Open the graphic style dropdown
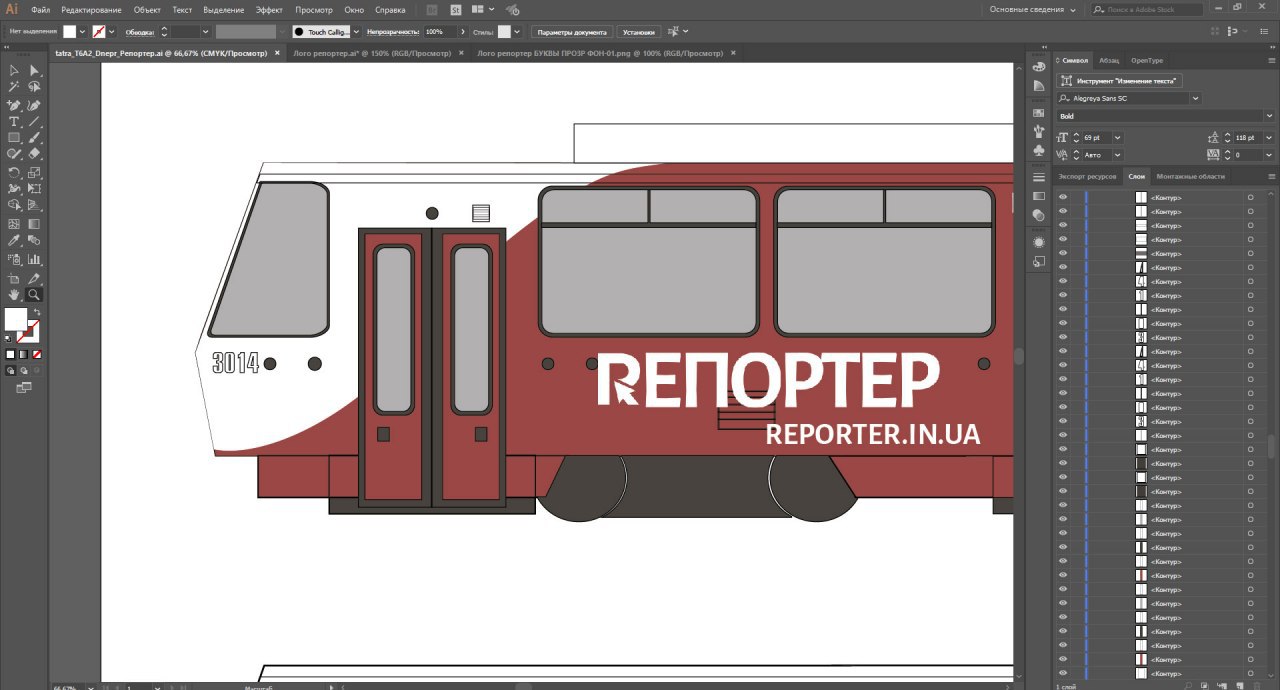Viewport: 1280px width, 690px height. pyautogui.click(x=518, y=32)
